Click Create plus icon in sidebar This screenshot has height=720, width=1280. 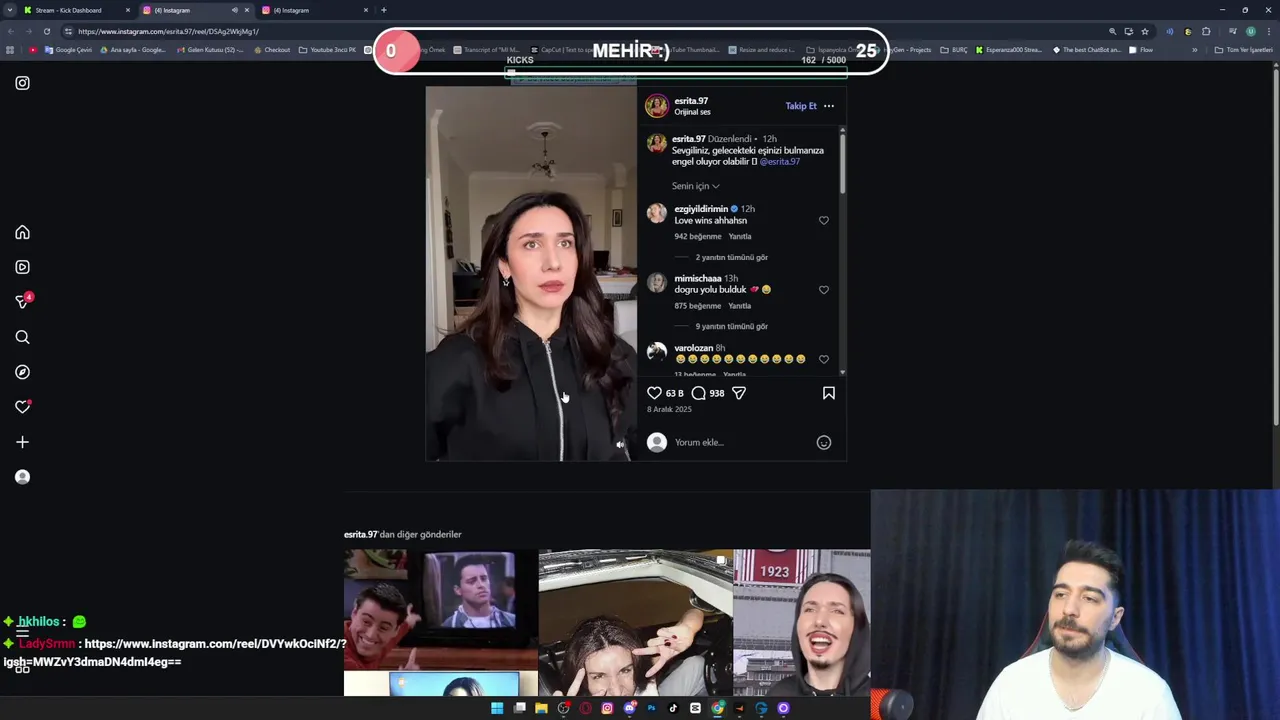click(22, 442)
